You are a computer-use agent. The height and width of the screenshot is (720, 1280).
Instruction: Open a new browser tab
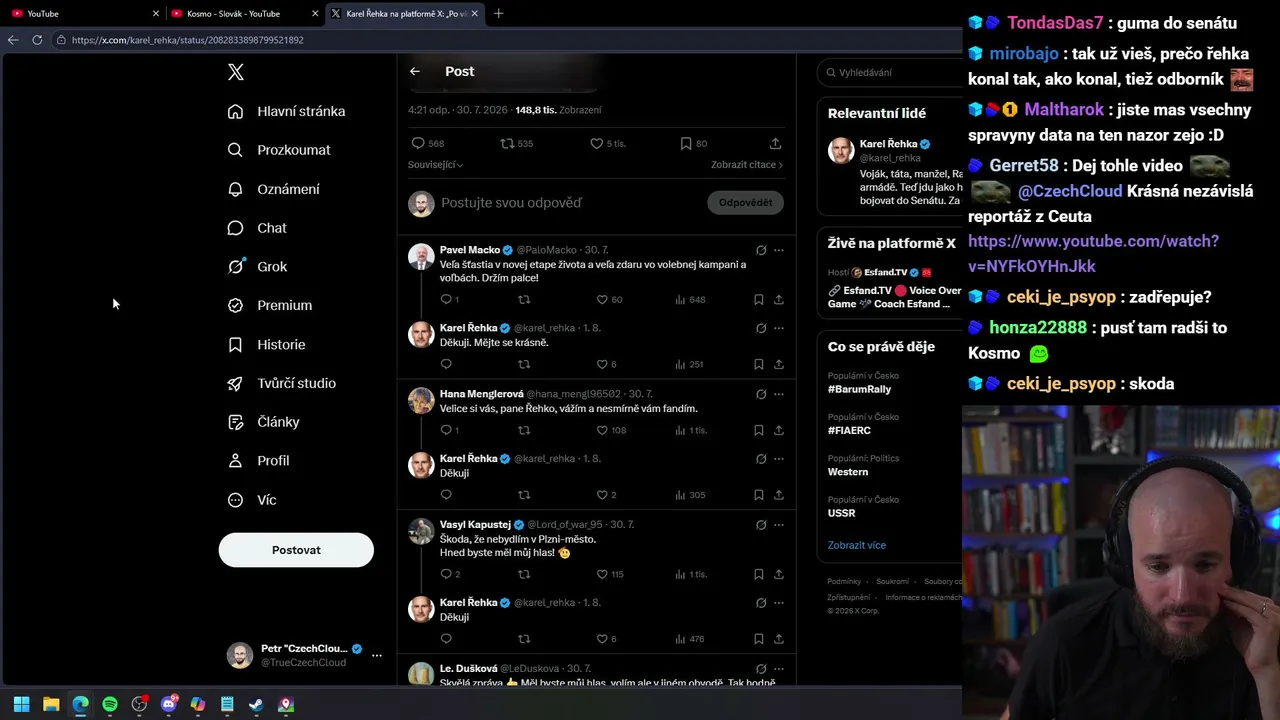(x=498, y=14)
